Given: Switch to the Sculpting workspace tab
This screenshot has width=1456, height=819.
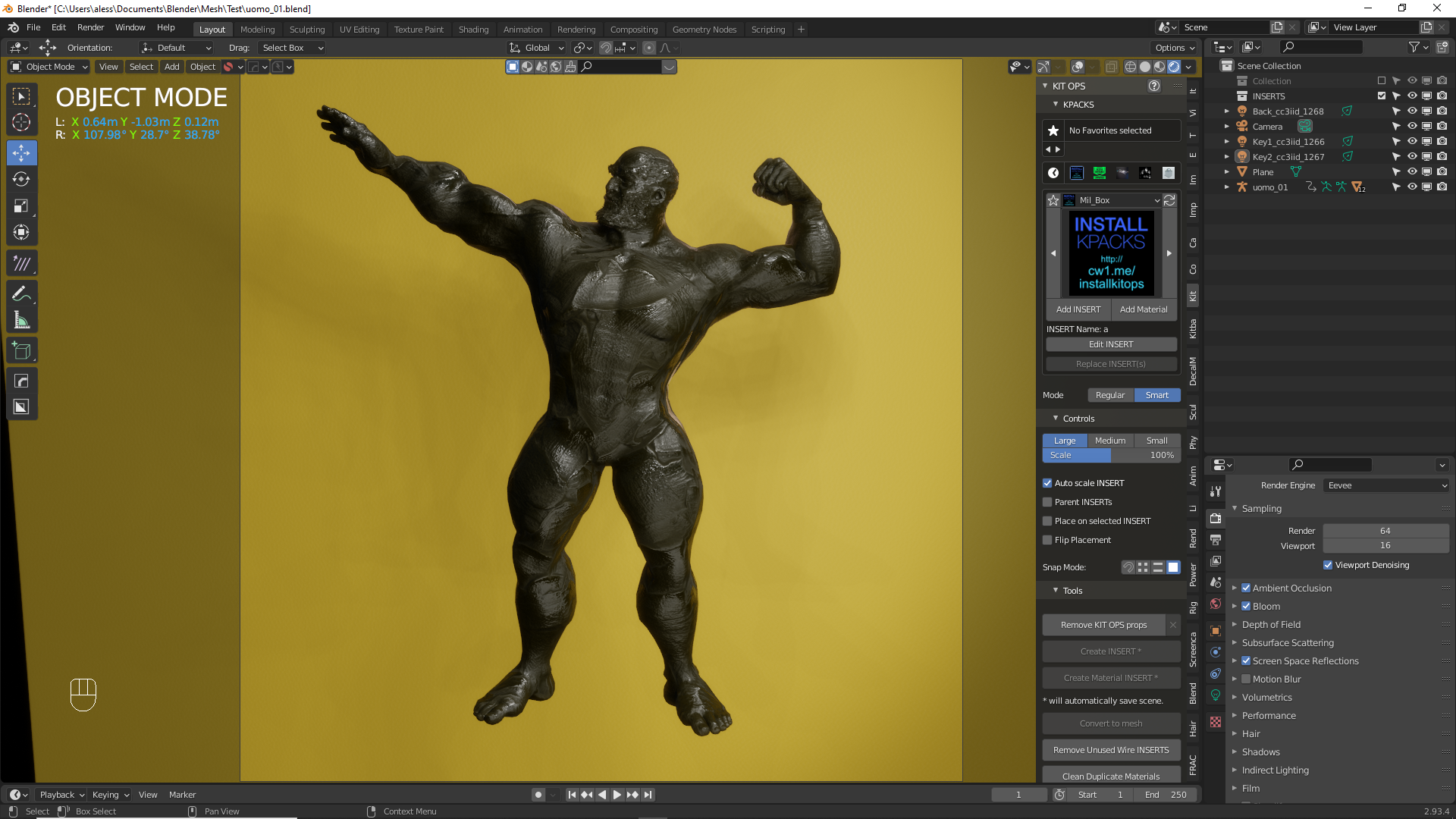Looking at the screenshot, I should (x=306, y=30).
